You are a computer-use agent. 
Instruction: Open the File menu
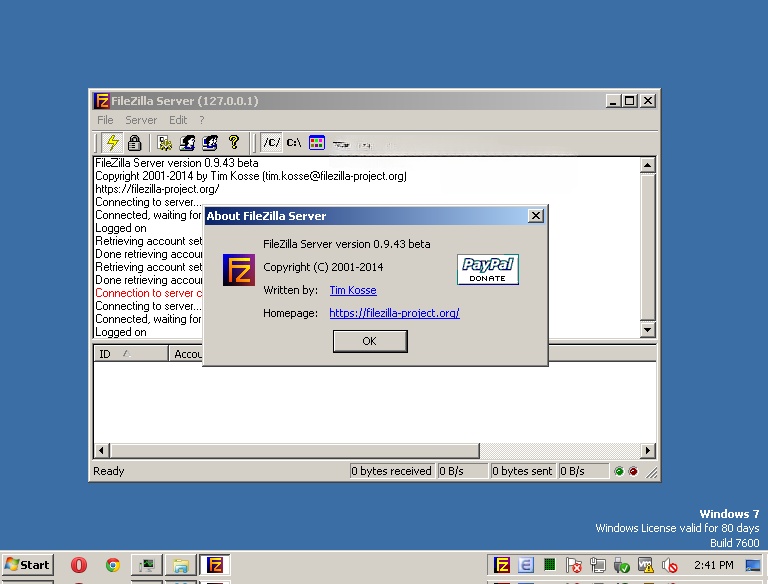(x=105, y=120)
